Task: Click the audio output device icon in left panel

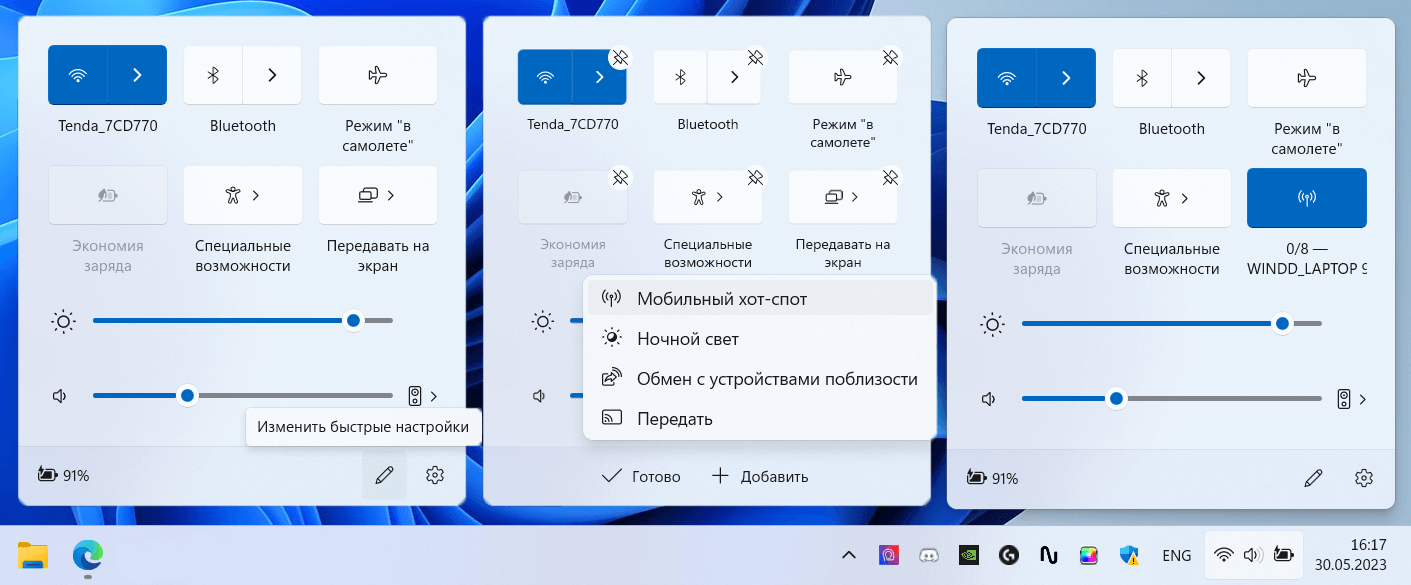Action: tap(415, 396)
